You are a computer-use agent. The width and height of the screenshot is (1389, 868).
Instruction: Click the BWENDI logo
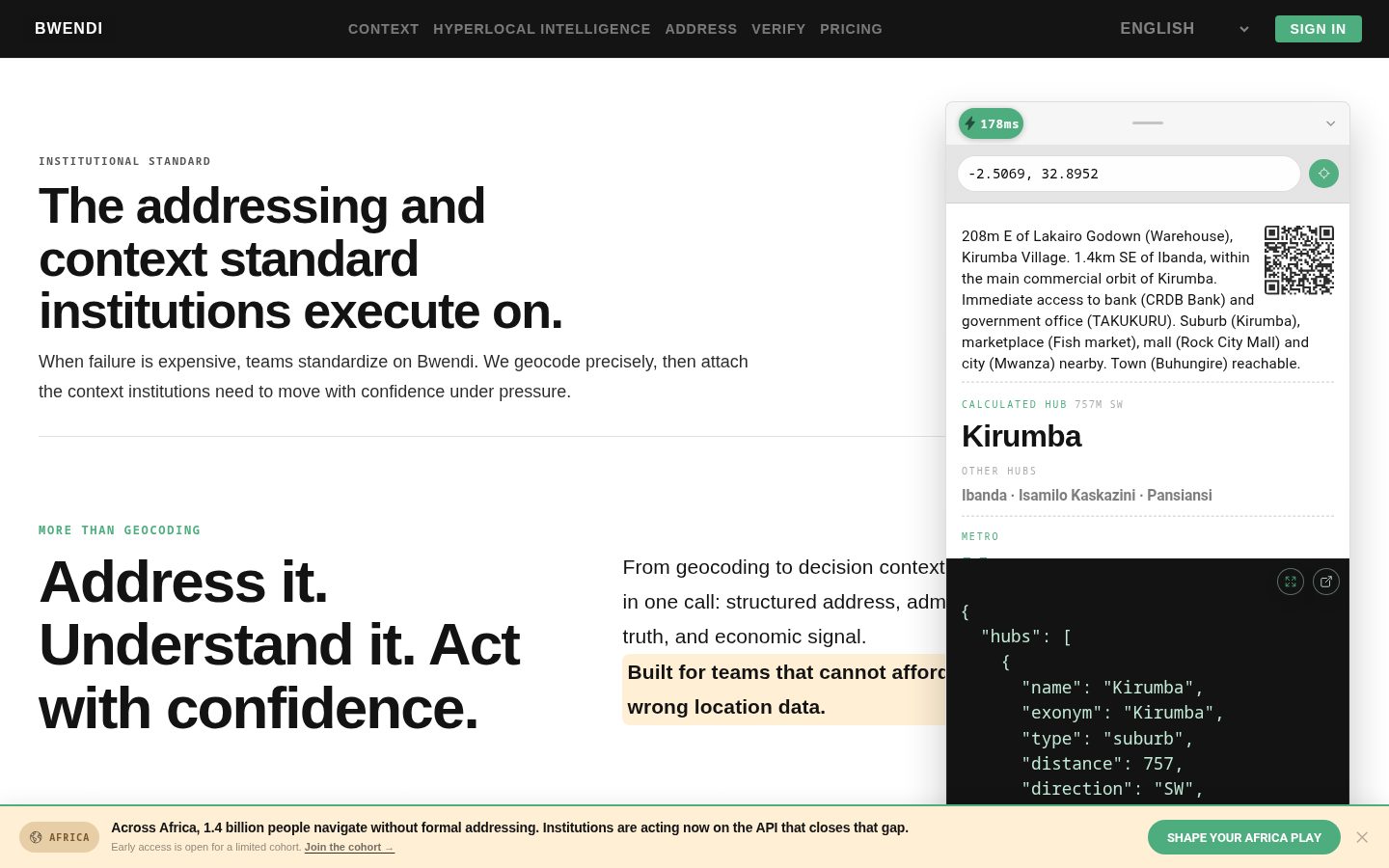(68, 29)
